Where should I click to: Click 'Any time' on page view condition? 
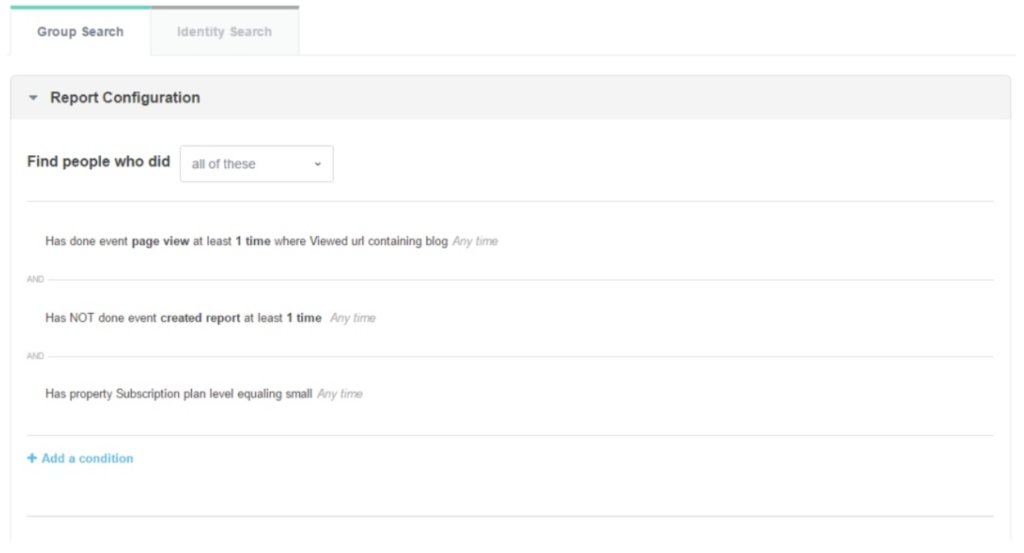475,241
